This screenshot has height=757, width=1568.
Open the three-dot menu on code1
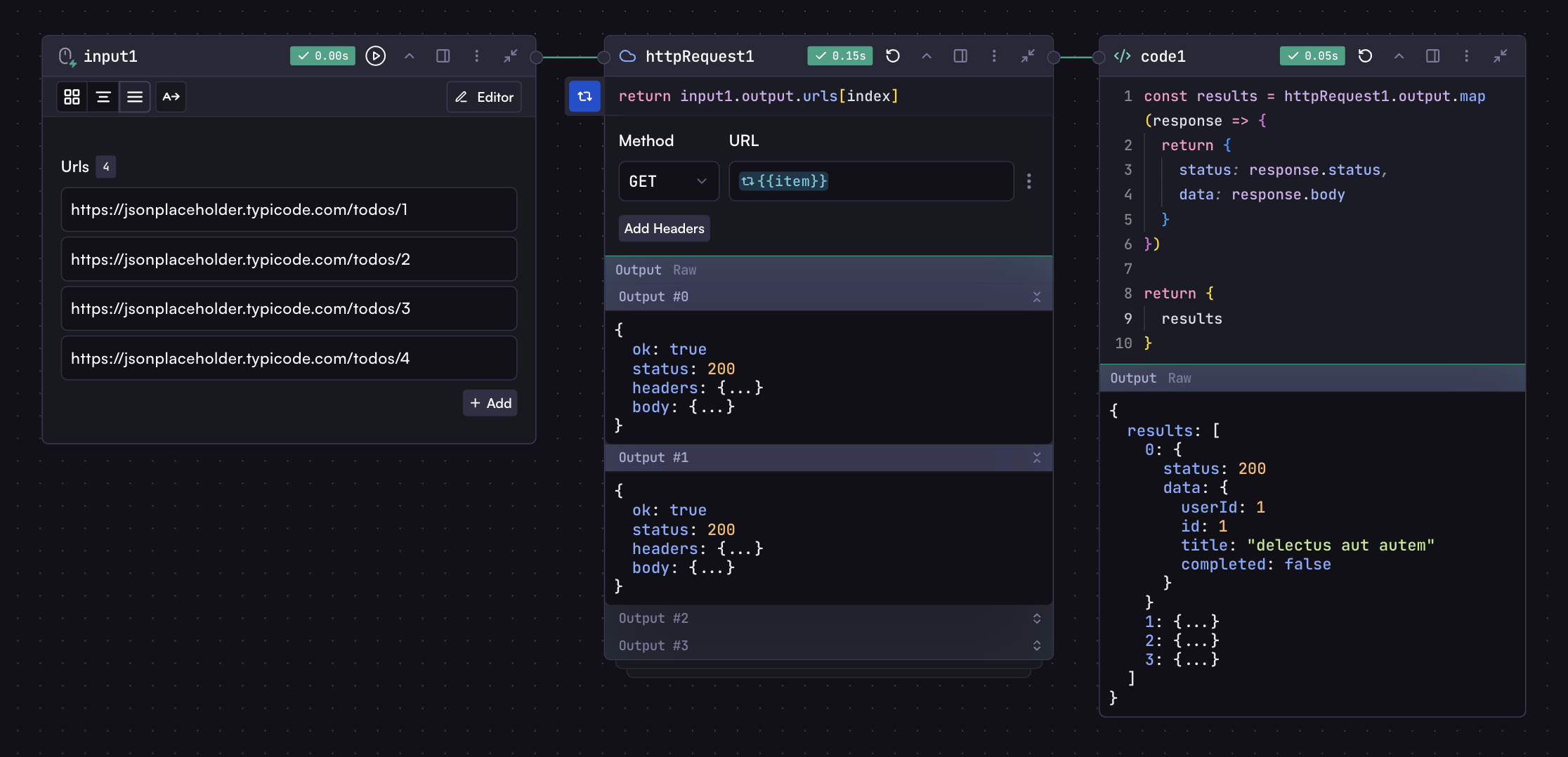click(x=1466, y=56)
